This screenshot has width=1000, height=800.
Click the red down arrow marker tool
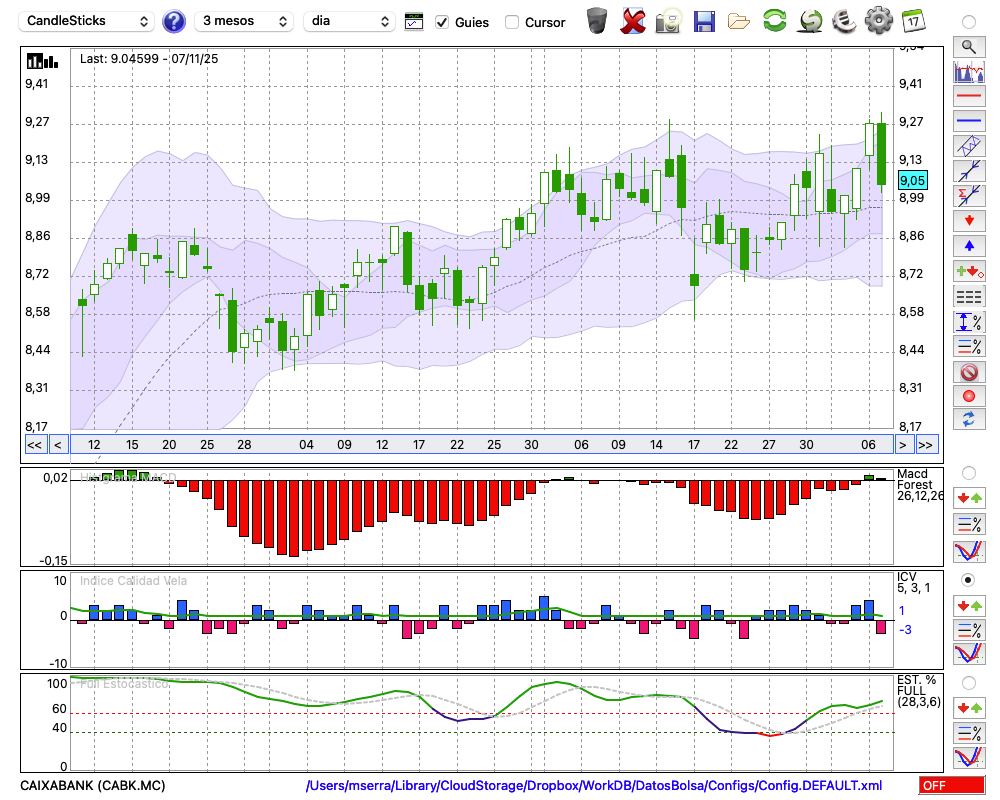click(x=969, y=221)
